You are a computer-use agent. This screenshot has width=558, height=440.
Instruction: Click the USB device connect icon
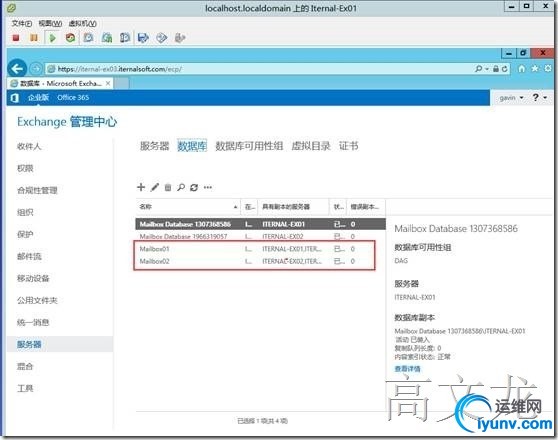[180, 37]
